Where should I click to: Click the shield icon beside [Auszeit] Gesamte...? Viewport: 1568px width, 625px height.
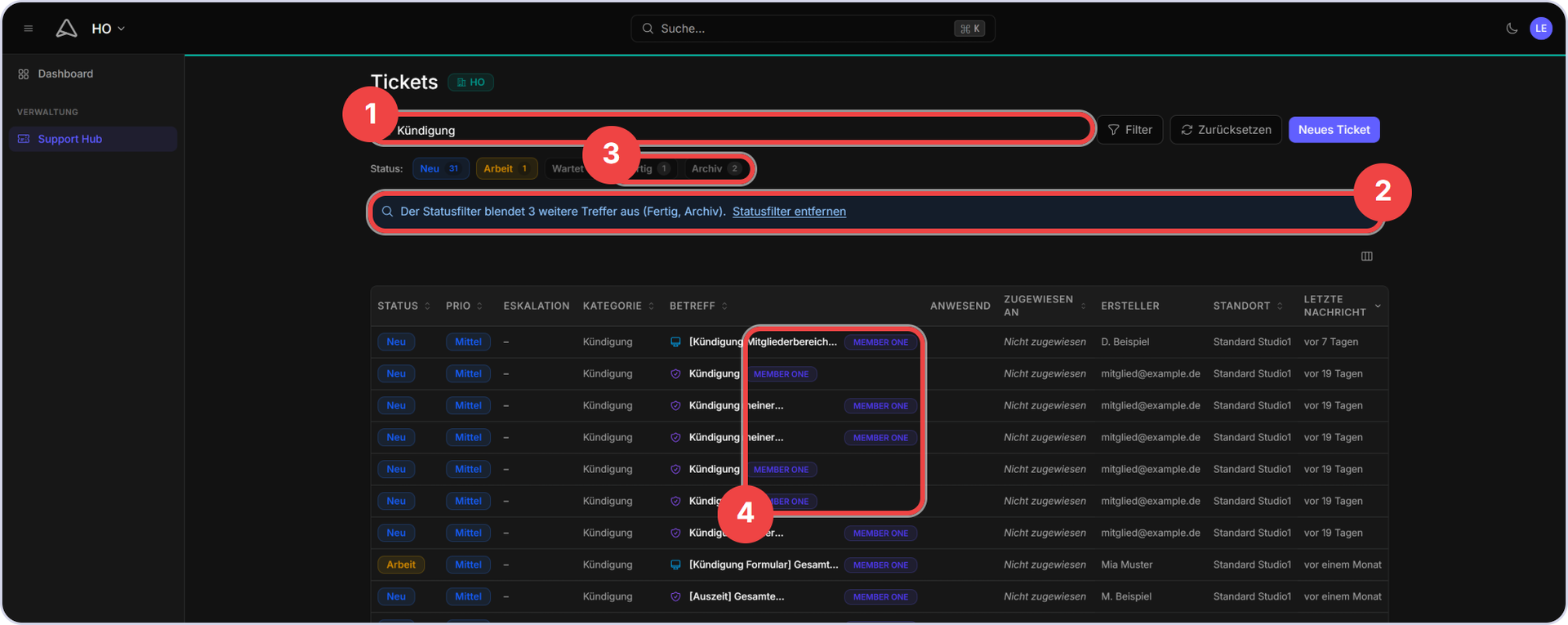point(675,597)
